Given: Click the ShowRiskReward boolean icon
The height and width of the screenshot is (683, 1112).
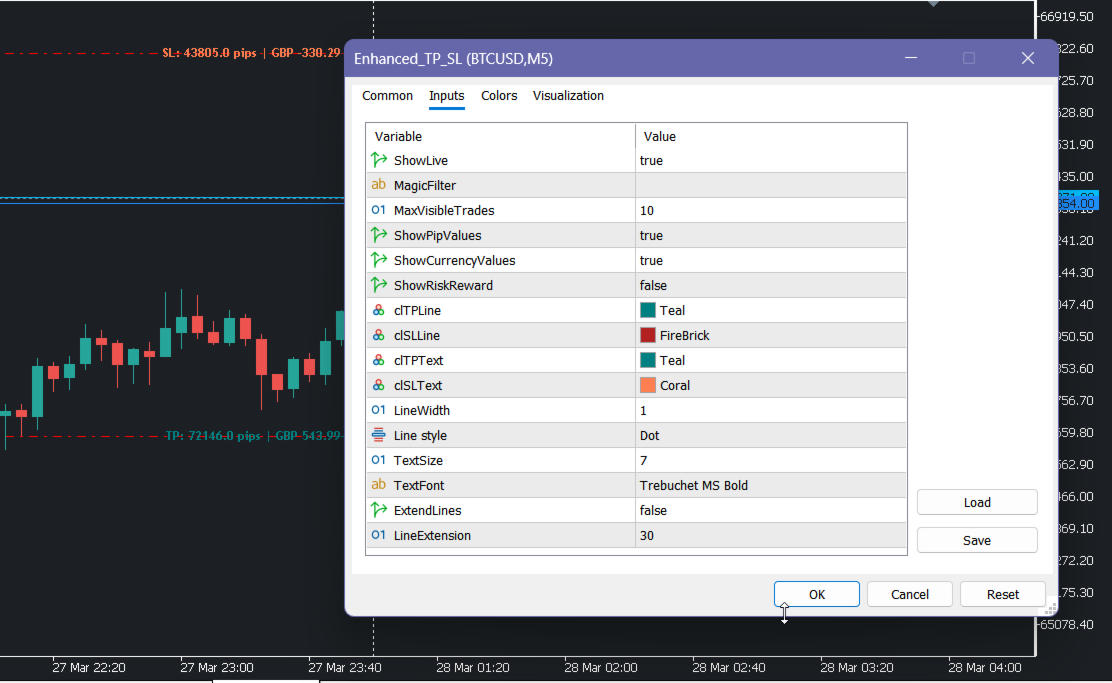Looking at the screenshot, I should click(379, 285).
